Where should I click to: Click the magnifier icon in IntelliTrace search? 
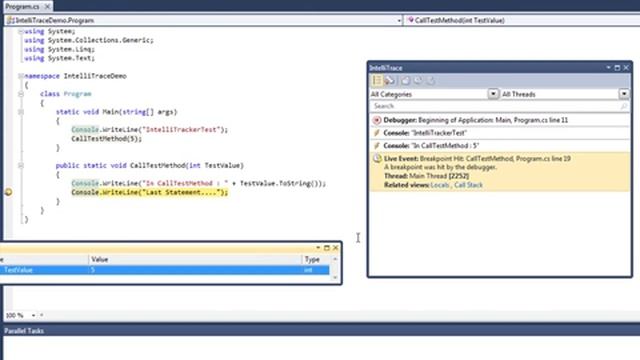point(624,106)
